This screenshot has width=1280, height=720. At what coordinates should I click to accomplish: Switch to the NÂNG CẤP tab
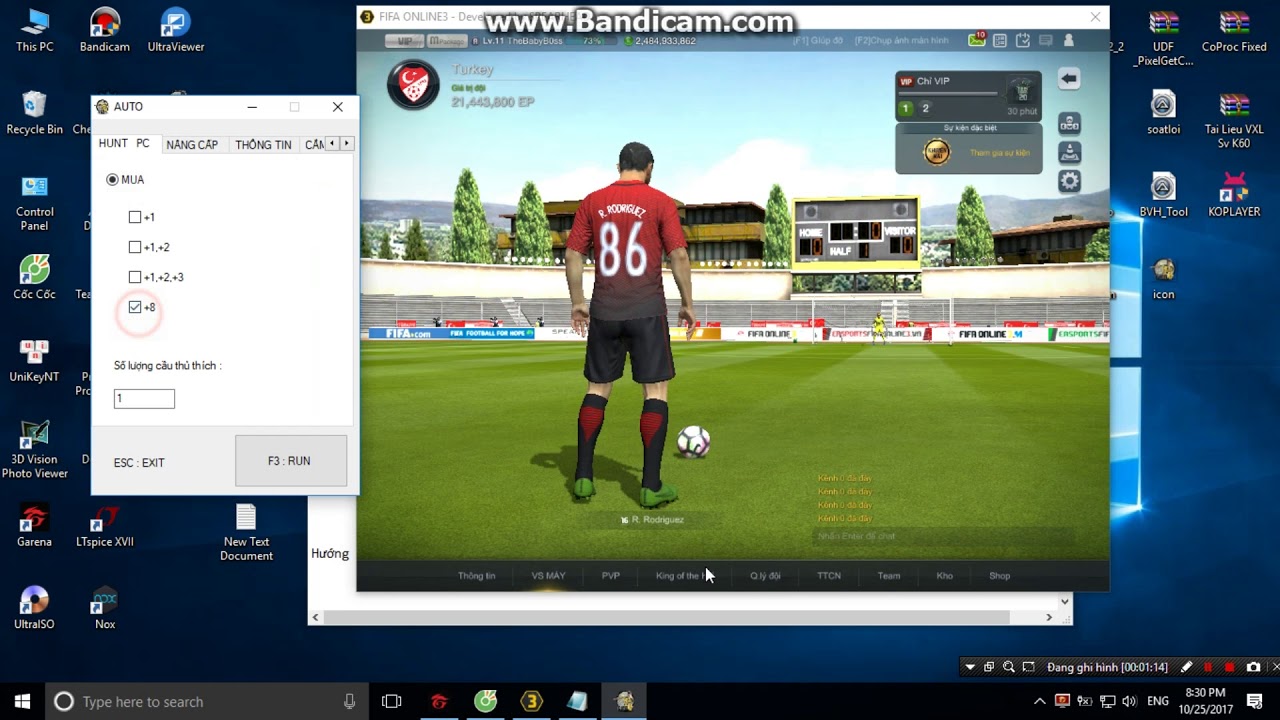pos(192,145)
